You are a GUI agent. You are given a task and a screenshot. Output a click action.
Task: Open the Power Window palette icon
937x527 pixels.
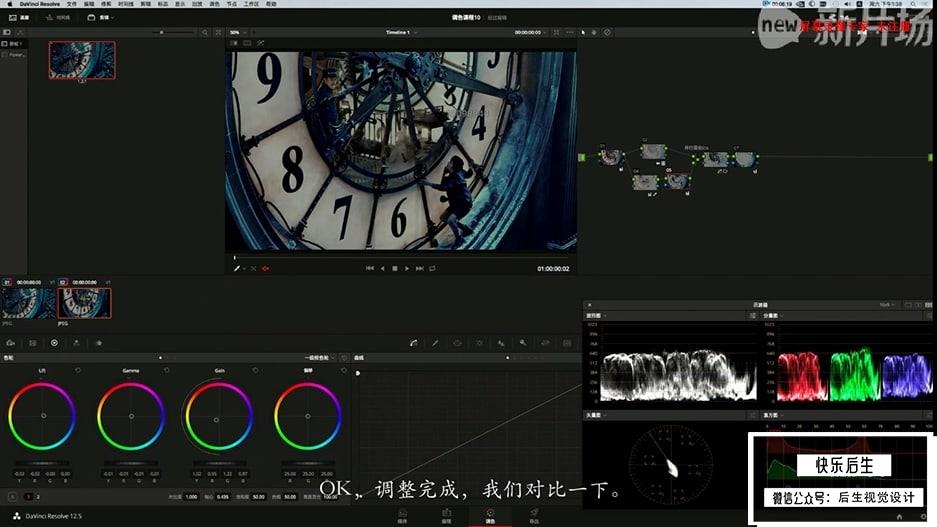pyautogui.click(x=457, y=343)
